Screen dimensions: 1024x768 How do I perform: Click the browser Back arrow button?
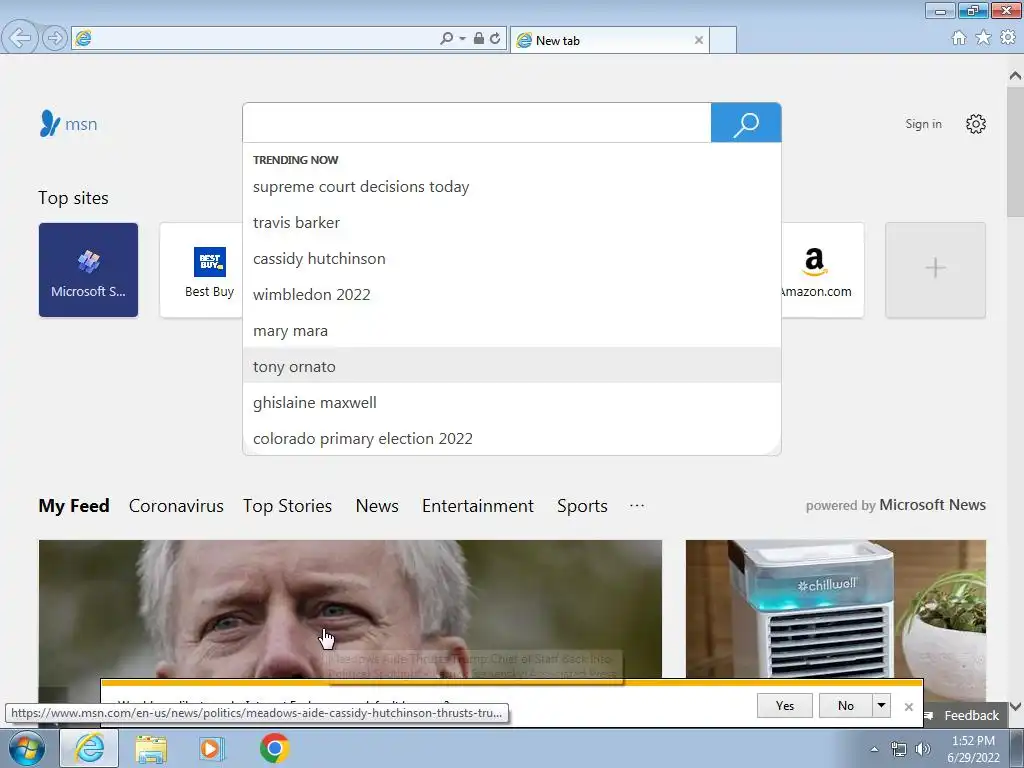pyautogui.click(x=20, y=38)
